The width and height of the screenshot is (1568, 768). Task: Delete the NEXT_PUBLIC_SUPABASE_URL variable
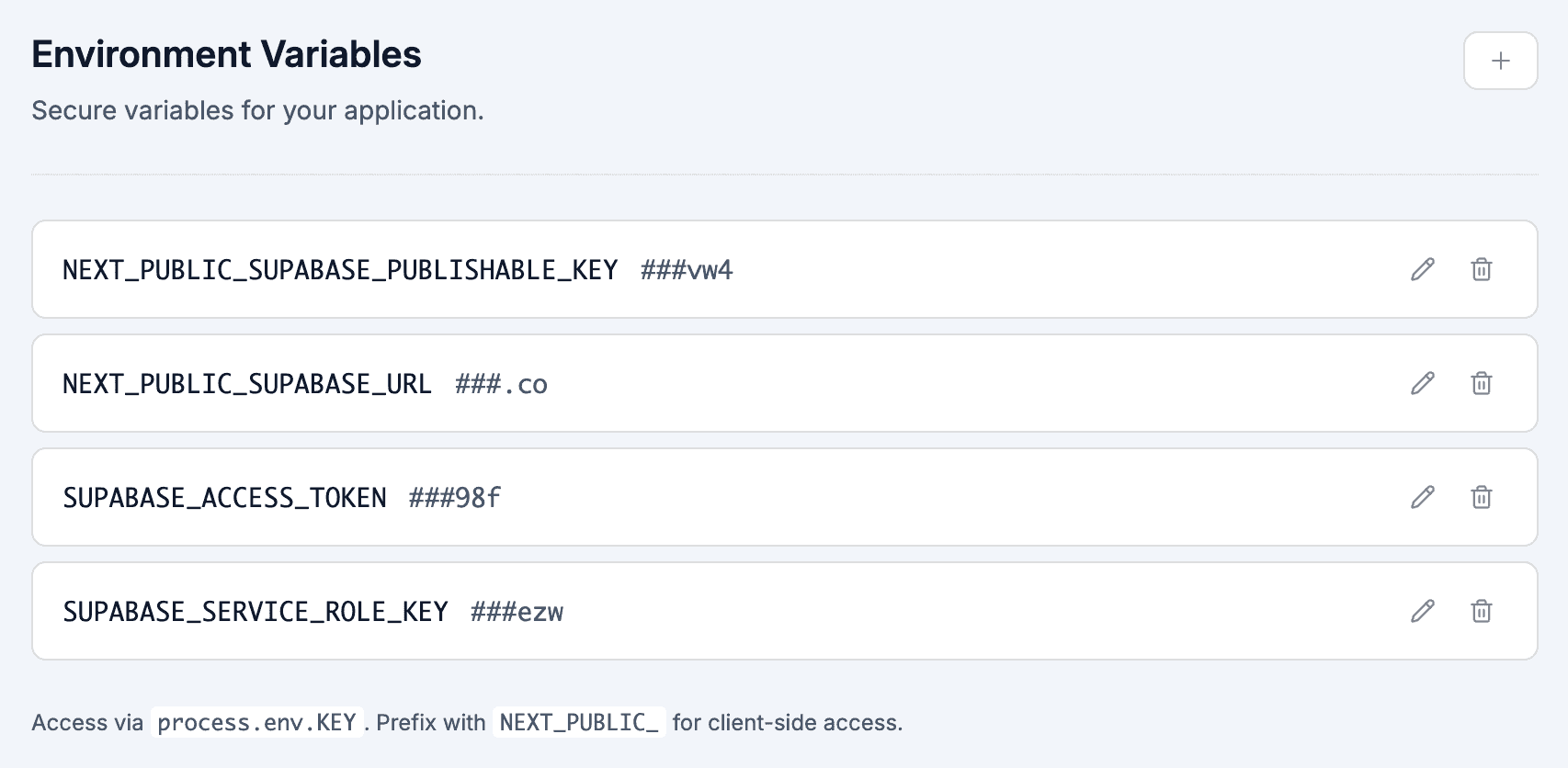click(x=1481, y=383)
